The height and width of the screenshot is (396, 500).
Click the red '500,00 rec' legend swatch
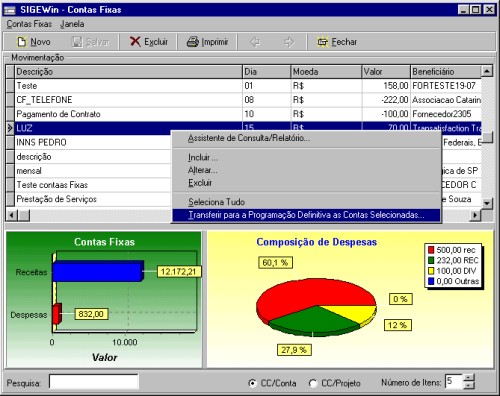[x=431, y=250]
